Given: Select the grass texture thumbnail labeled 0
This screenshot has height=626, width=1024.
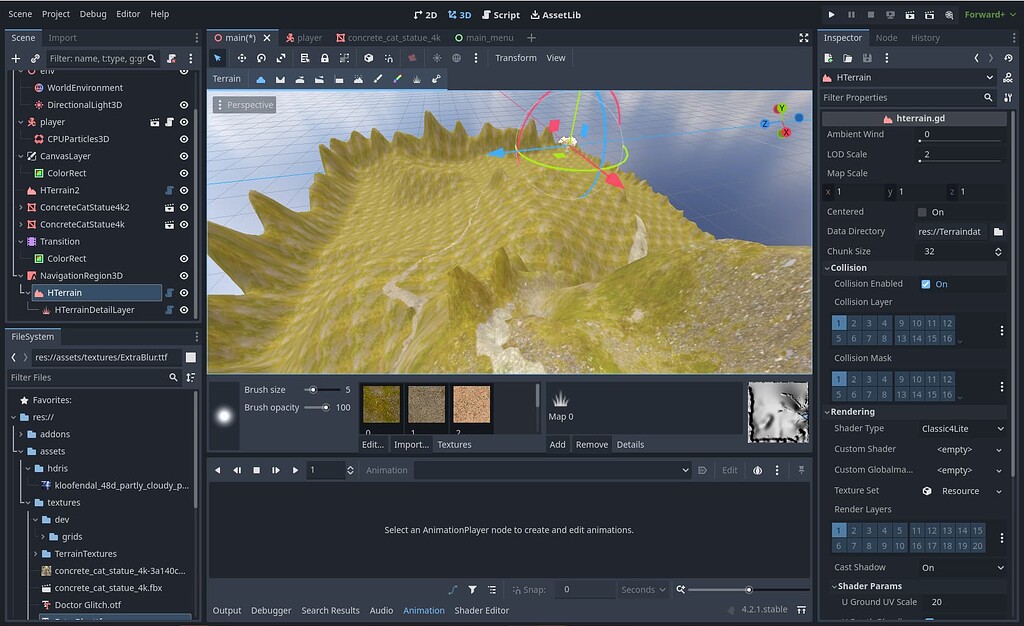Looking at the screenshot, I should click(381, 405).
